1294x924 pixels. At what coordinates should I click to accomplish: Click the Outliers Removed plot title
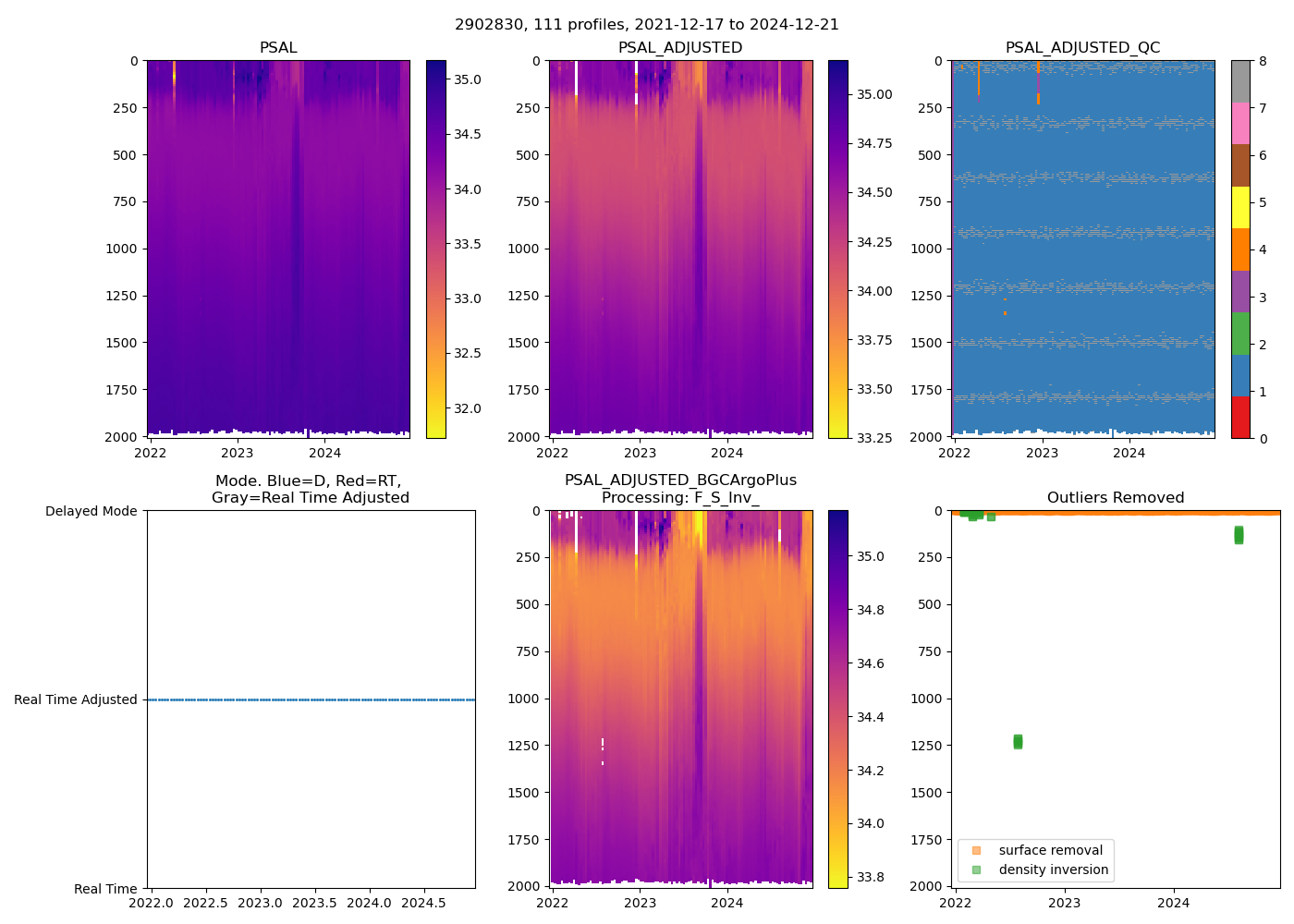1115,498
